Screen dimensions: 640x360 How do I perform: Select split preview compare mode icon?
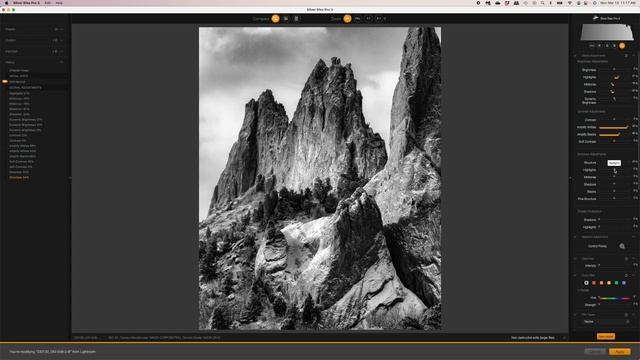pos(286,18)
